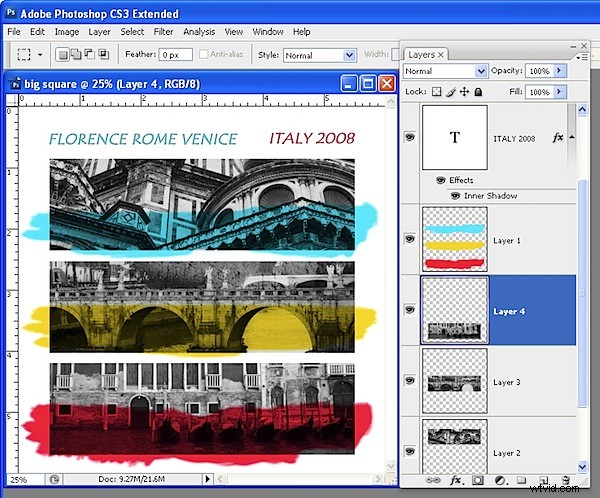Click the lock image pixels brush icon
600x498 pixels.
click(x=450, y=92)
